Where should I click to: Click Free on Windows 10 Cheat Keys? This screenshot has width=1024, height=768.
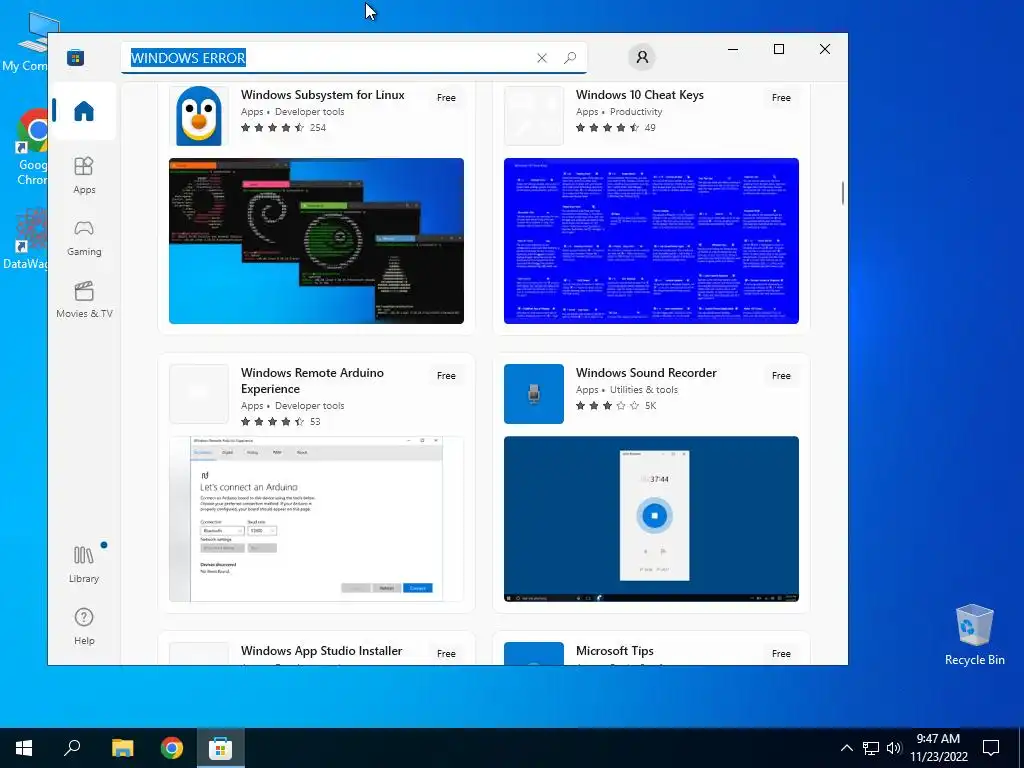(781, 97)
